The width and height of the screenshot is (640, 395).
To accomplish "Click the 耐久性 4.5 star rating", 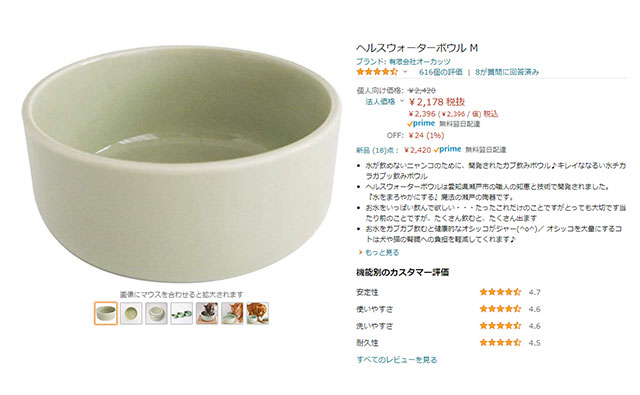I will [500, 343].
